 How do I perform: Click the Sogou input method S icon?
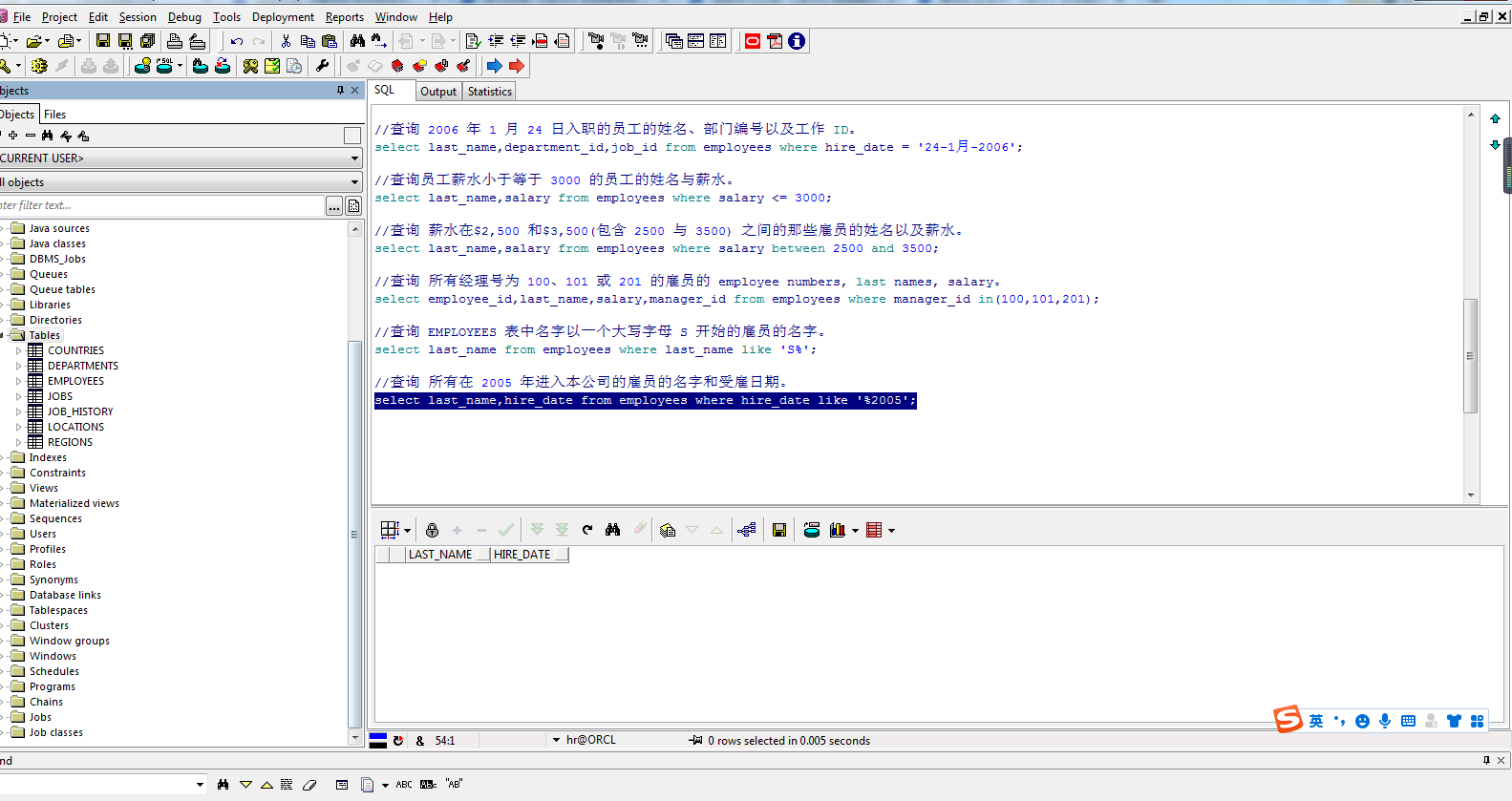[1288, 719]
